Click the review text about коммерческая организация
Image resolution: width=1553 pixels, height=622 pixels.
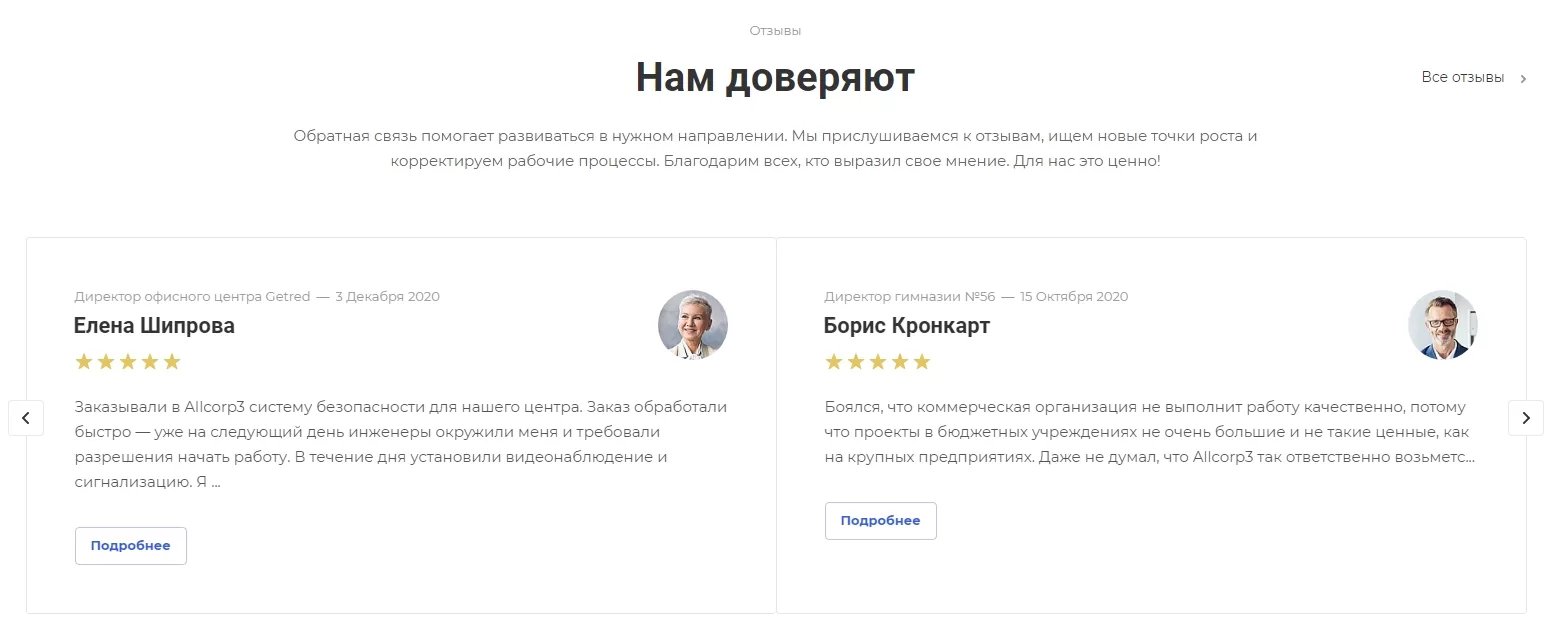pyautogui.click(x=1150, y=432)
